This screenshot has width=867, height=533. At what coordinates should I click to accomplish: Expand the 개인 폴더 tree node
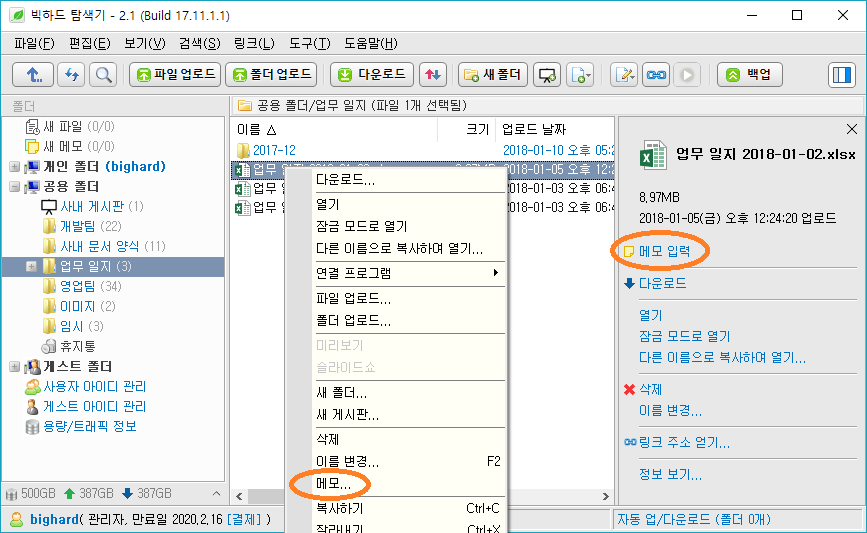click(14, 167)
